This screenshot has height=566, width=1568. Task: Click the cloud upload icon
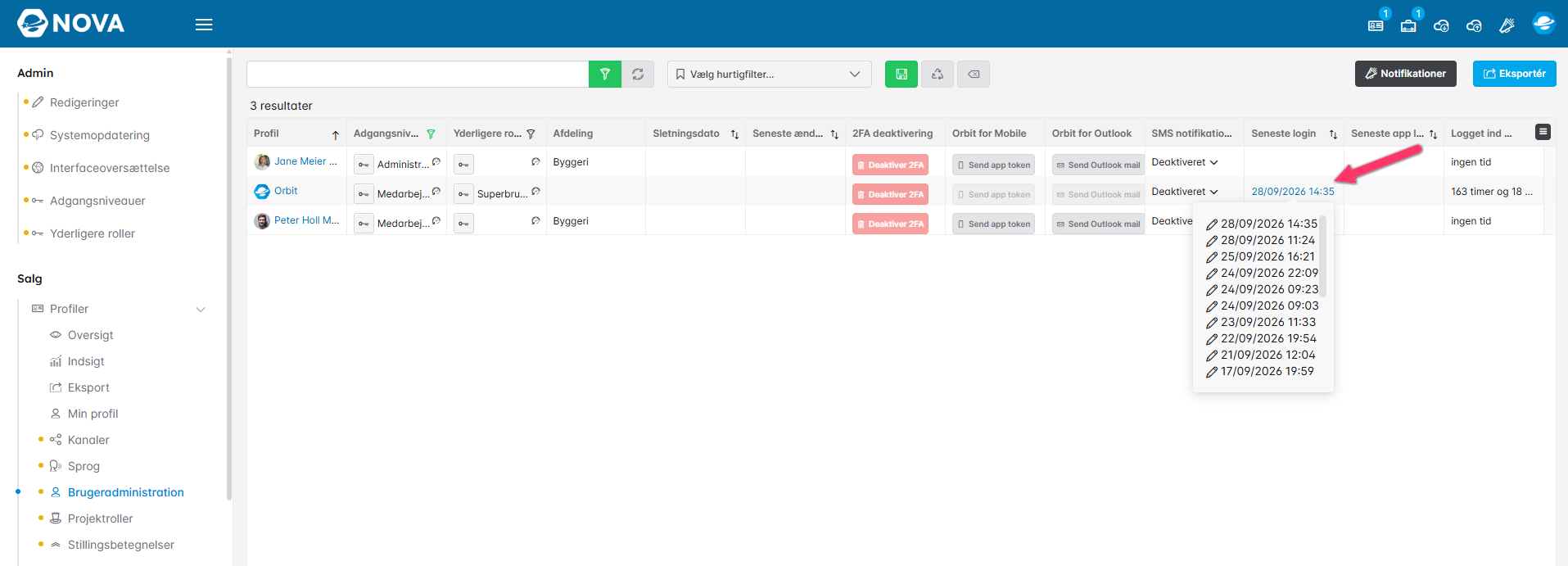[x=1474, y=25]
